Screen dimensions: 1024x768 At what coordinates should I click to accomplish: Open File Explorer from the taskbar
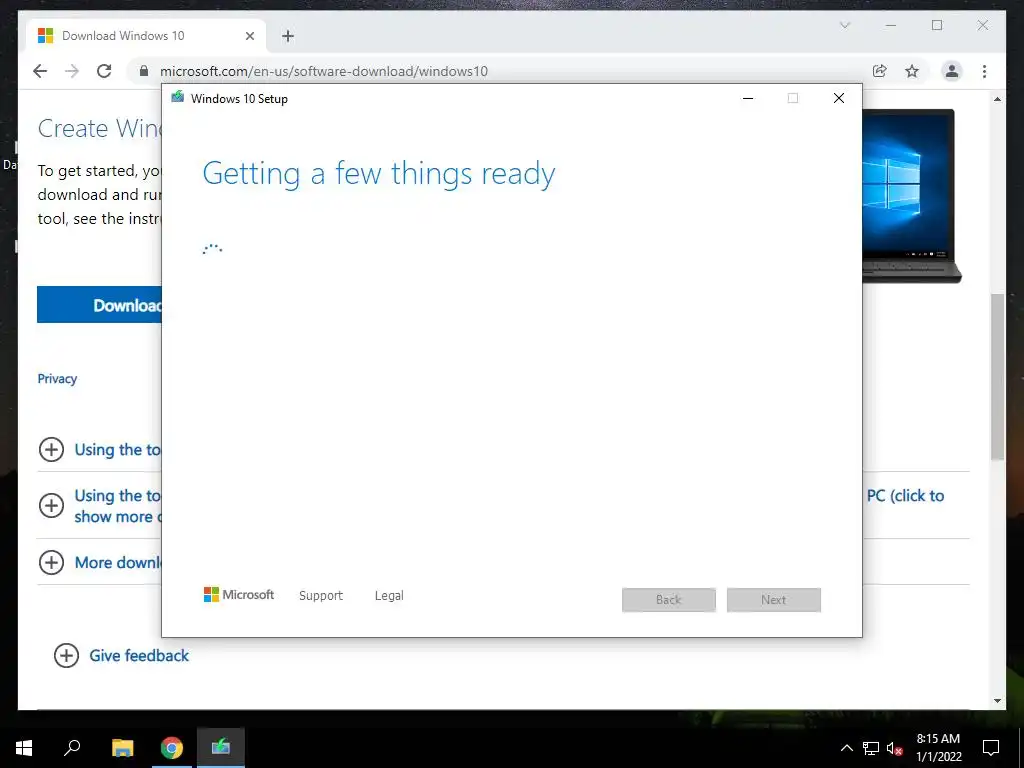point(122,748)
